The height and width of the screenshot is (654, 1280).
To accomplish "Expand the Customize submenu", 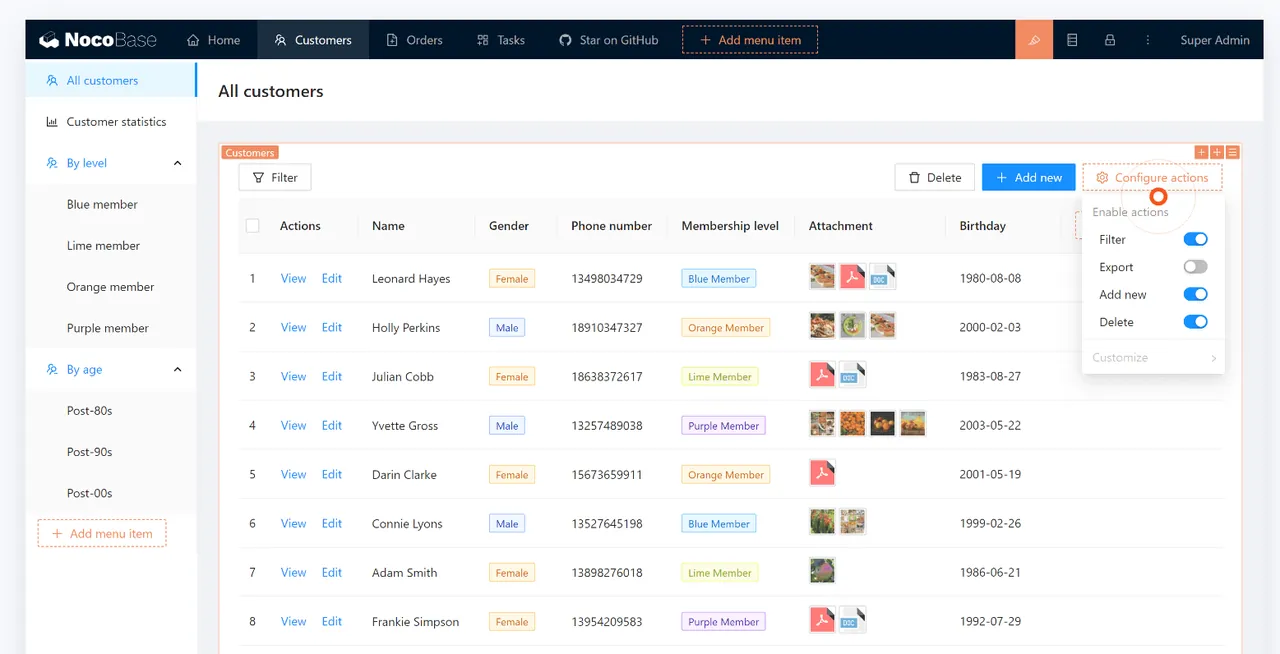I will click(x=1153, y=357).
